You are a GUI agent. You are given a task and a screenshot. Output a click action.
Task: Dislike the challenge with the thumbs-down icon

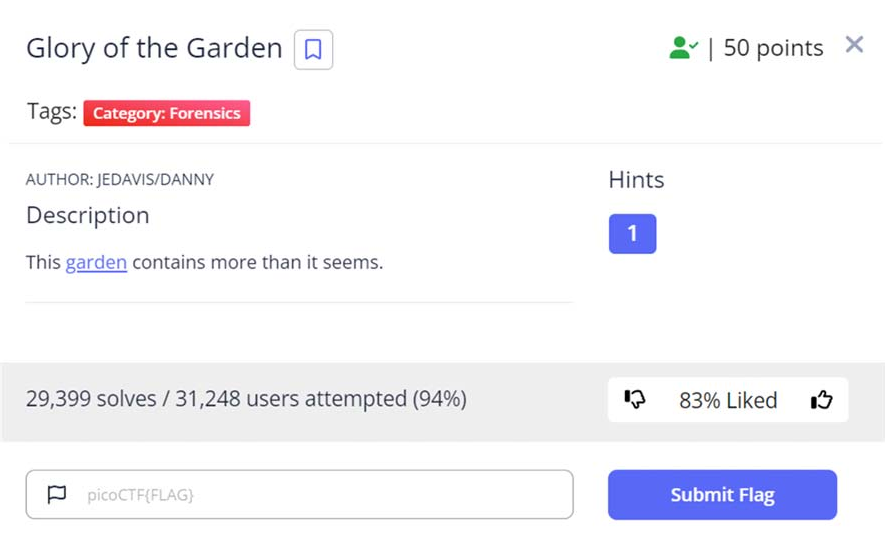pos(635,400)
